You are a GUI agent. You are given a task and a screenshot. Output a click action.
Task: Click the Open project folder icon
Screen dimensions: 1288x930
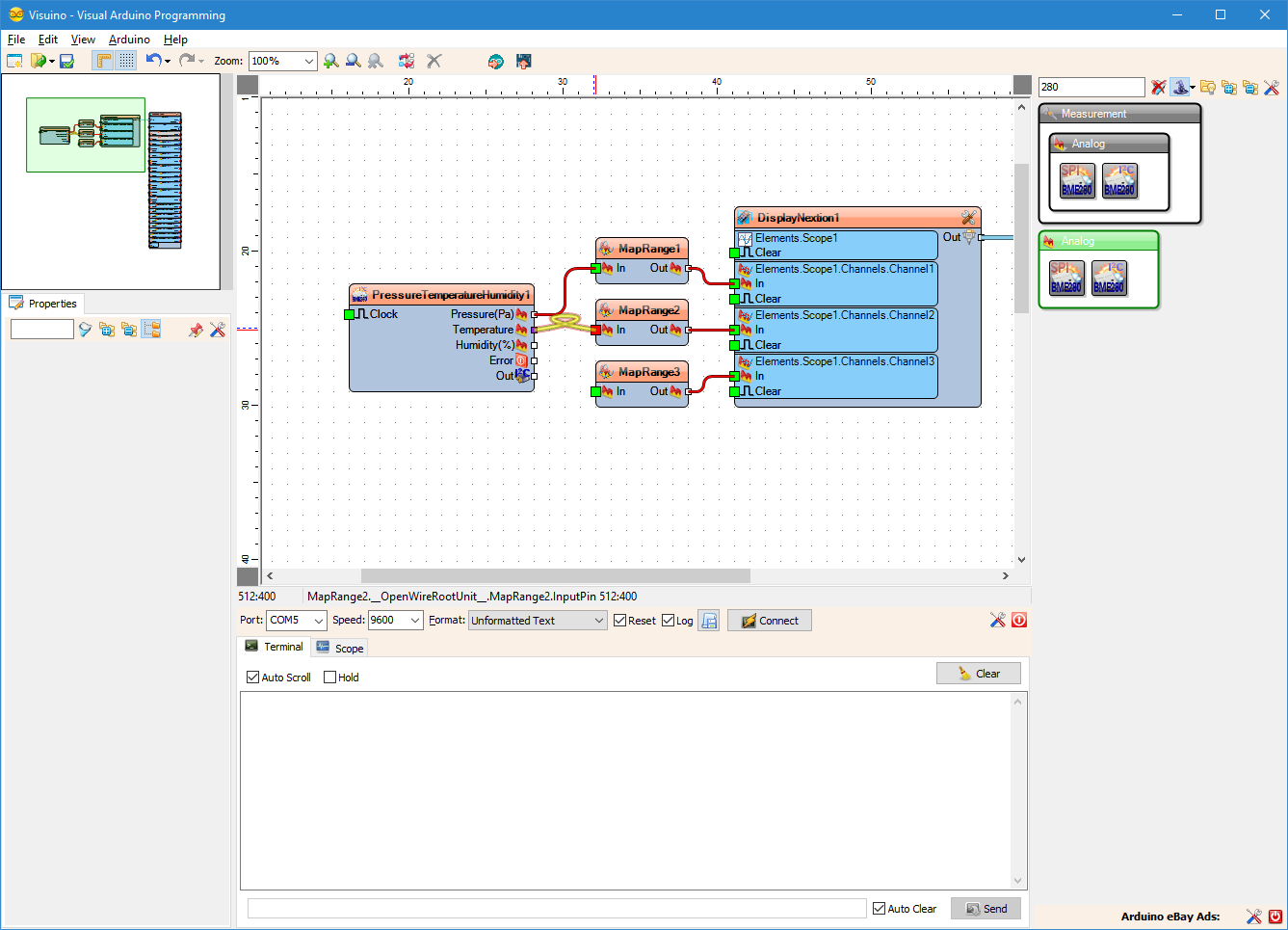(x=39, y=61)
